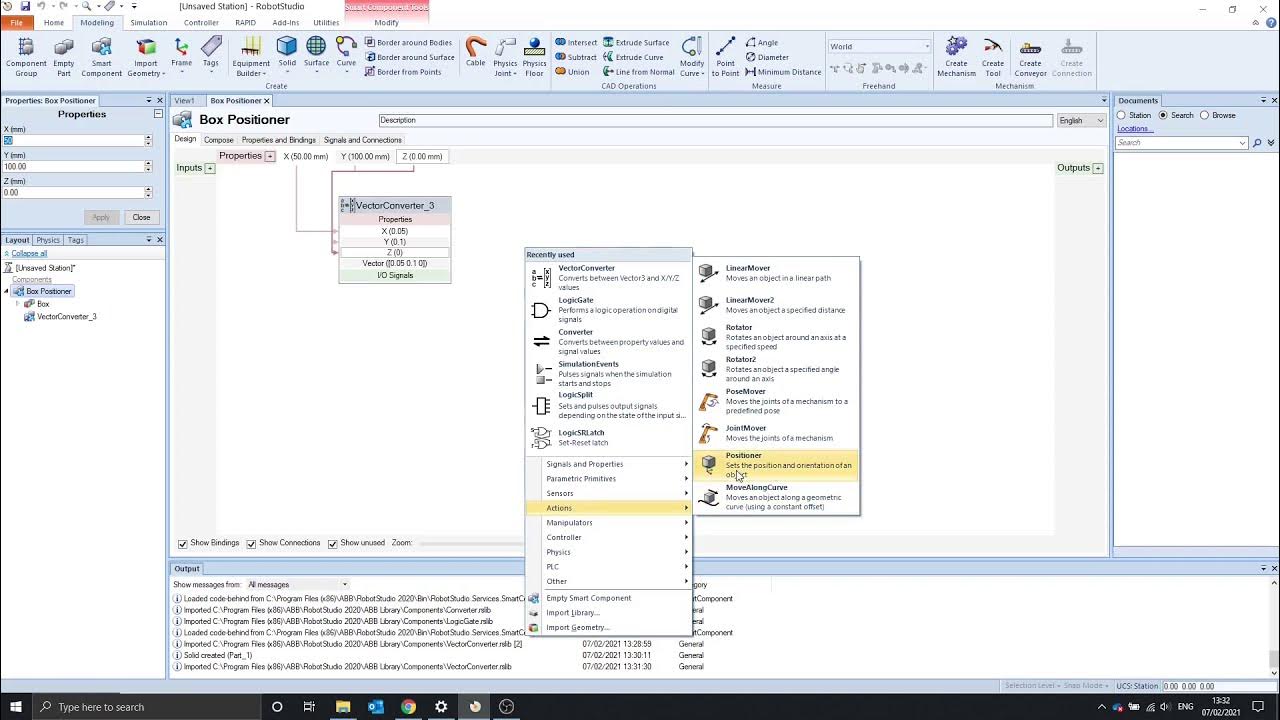Image resolution: width=1280 pixels, height=720 pixels.
Task: Add new output with plus button
Action: [x=1098, y=168]
